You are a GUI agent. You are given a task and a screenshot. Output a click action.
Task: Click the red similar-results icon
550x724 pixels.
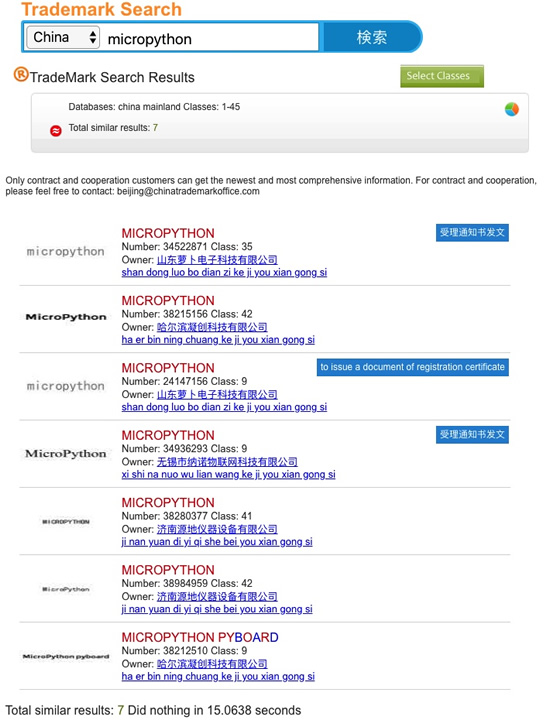55,131
